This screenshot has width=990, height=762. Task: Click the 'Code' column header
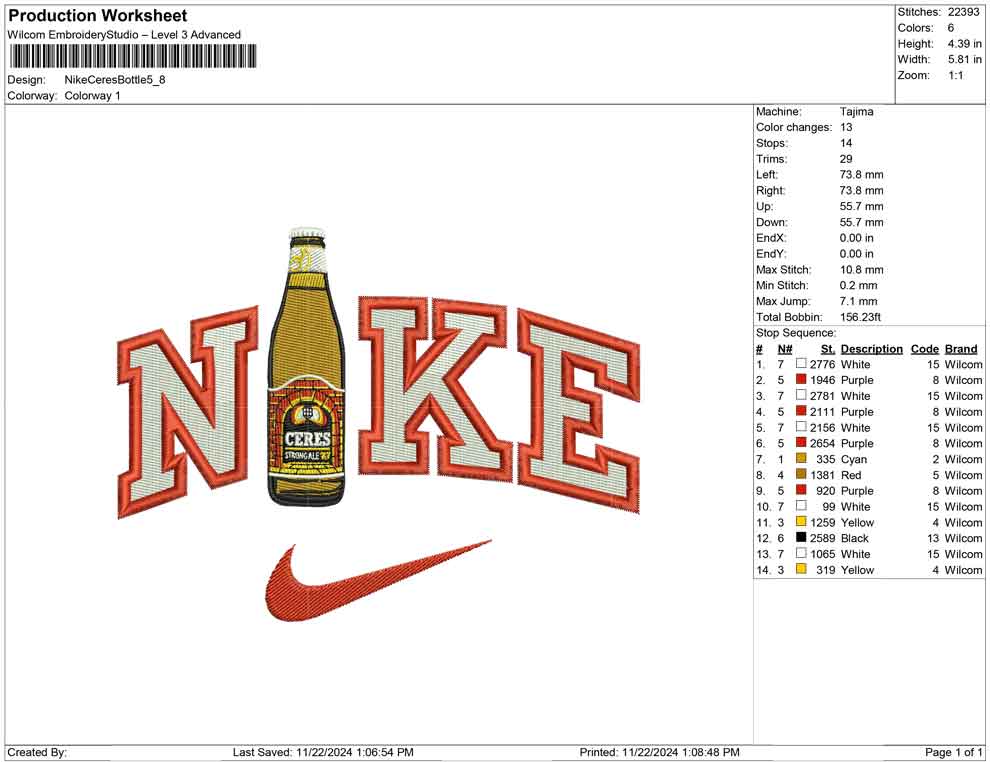coord(924,349)
